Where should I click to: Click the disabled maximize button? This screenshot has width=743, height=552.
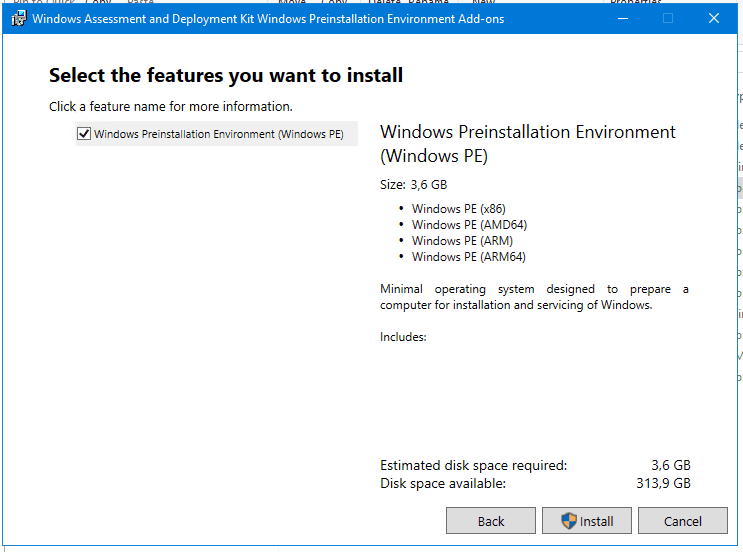pyautogui.click(x=668, y=19)
